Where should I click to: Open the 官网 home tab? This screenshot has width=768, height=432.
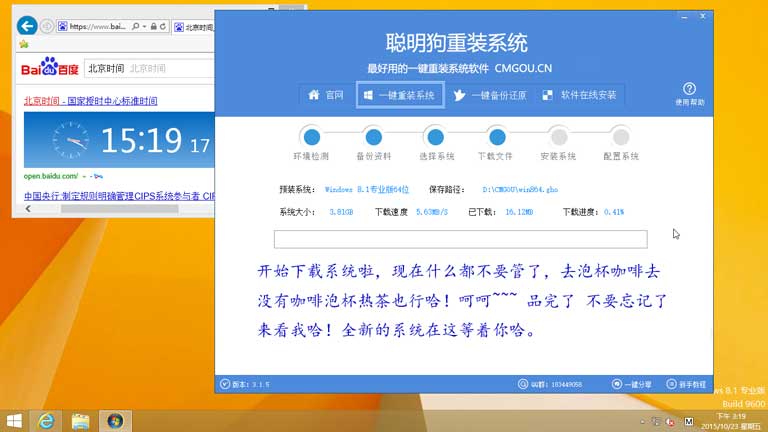point(325,95)
